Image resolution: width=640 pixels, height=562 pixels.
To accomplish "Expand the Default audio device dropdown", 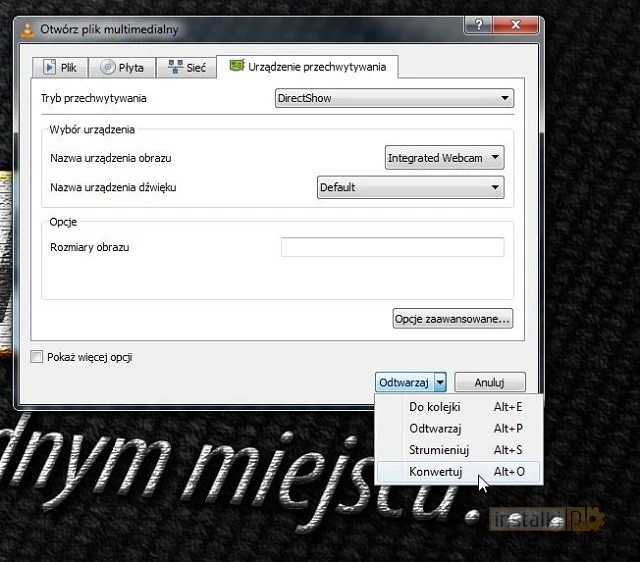I will [x=410, y=187].
